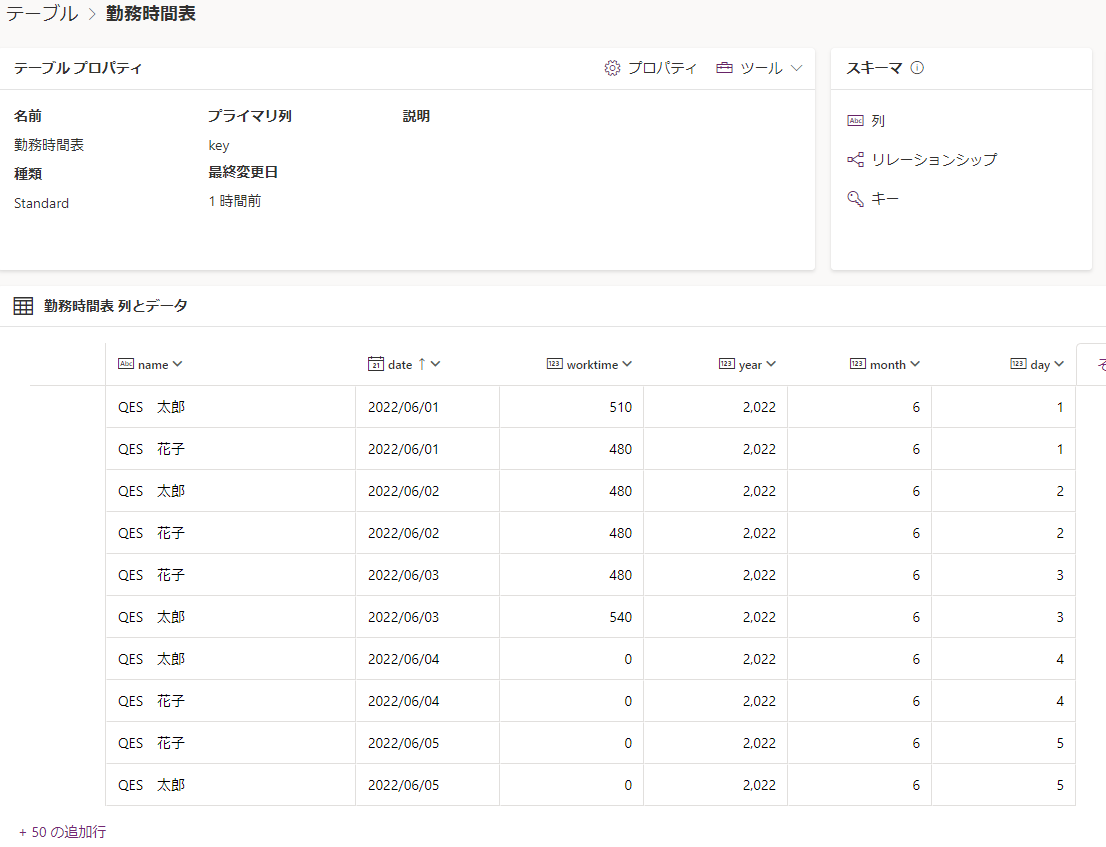
Task: Expand the ツール dropdown chevron
Action: pos(797,68)
